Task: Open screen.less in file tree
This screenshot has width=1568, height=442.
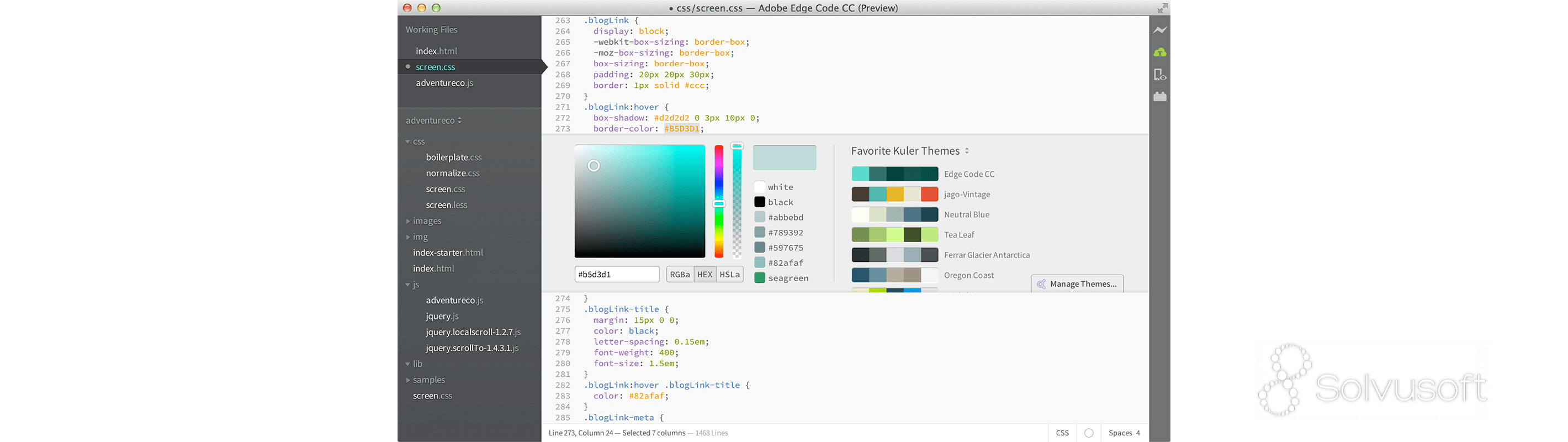Action: 446,205
